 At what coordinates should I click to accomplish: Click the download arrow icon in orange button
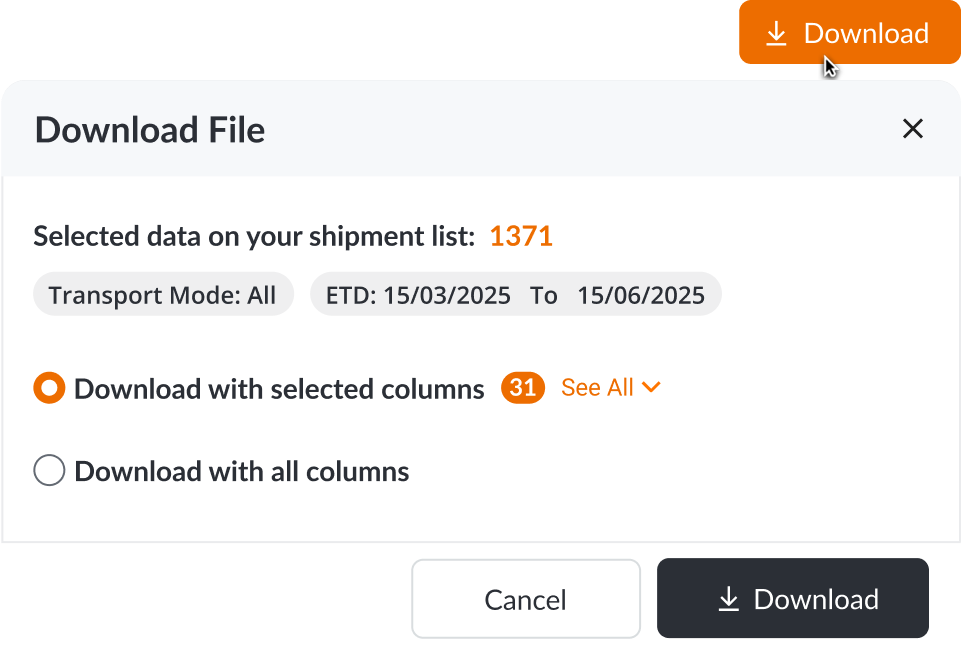[x=776, y=34]
